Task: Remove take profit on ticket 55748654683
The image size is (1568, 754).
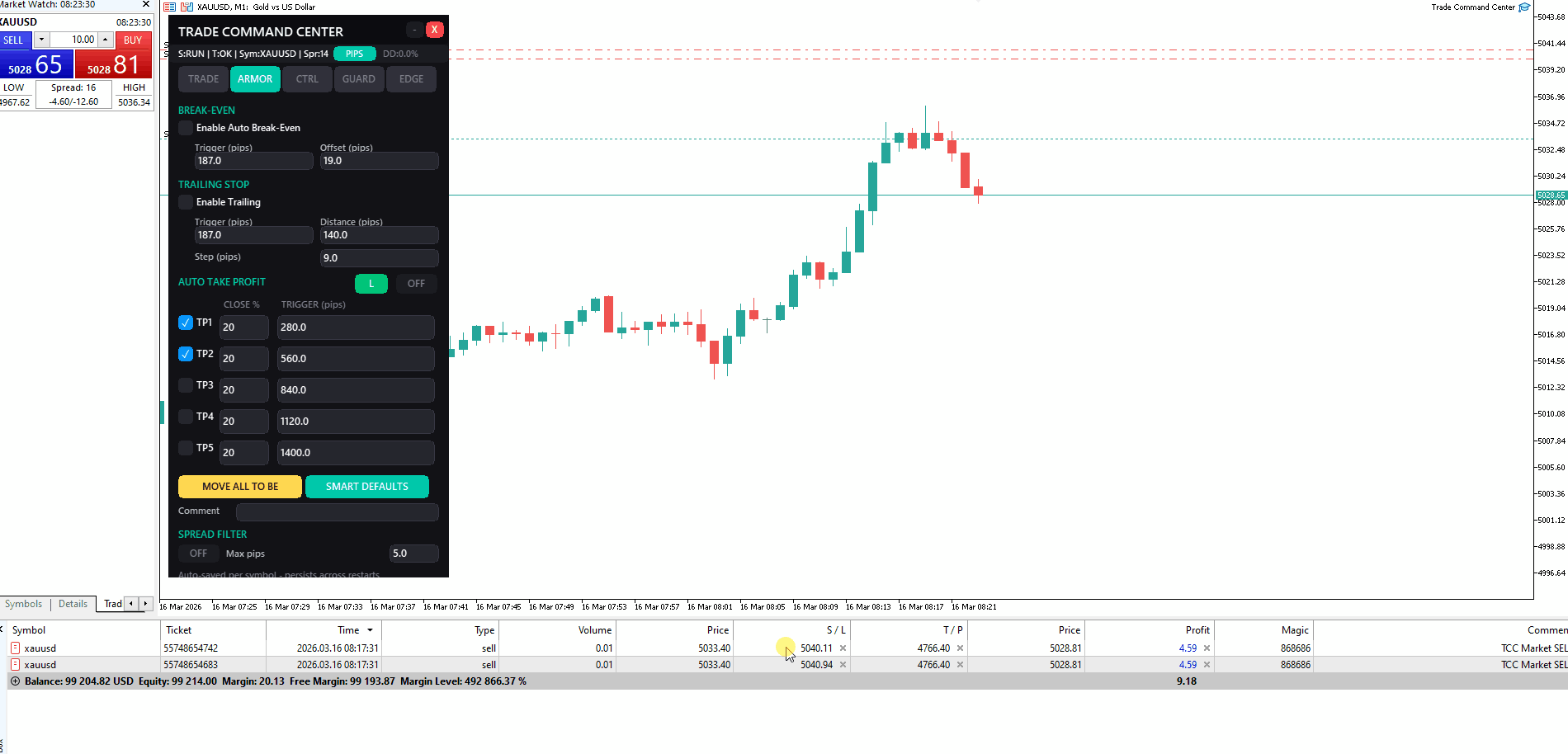Action: (960, 665)
